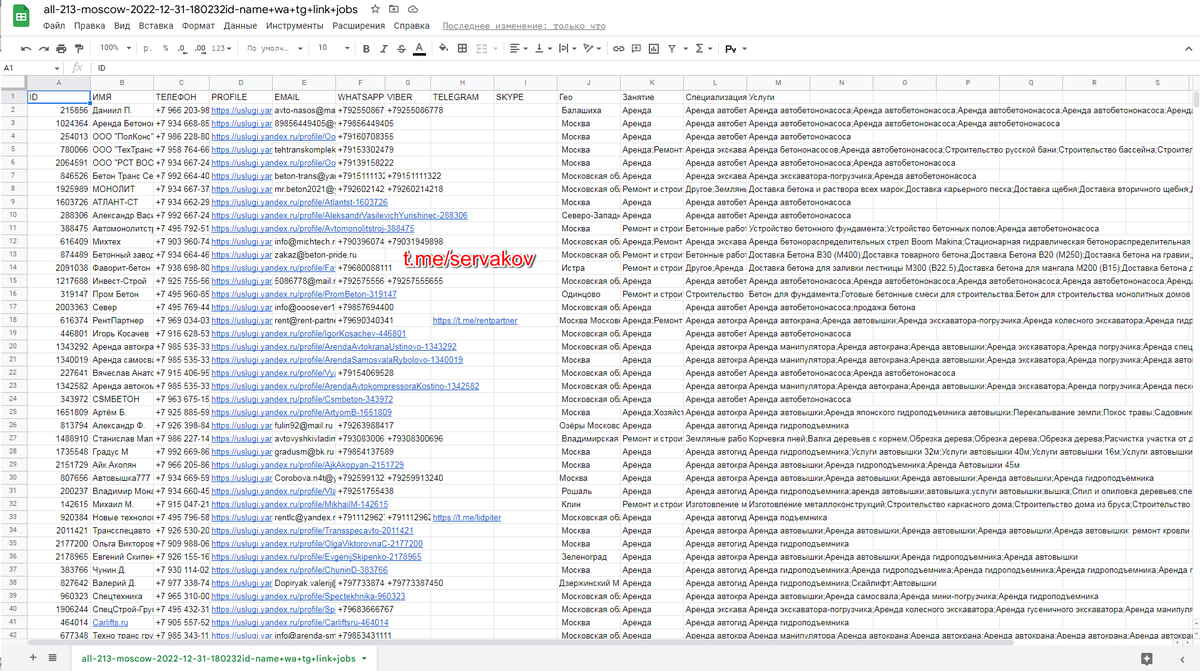The image size is (1200, 671).
Task: Open the fill color picker
Action: point(443,48)
